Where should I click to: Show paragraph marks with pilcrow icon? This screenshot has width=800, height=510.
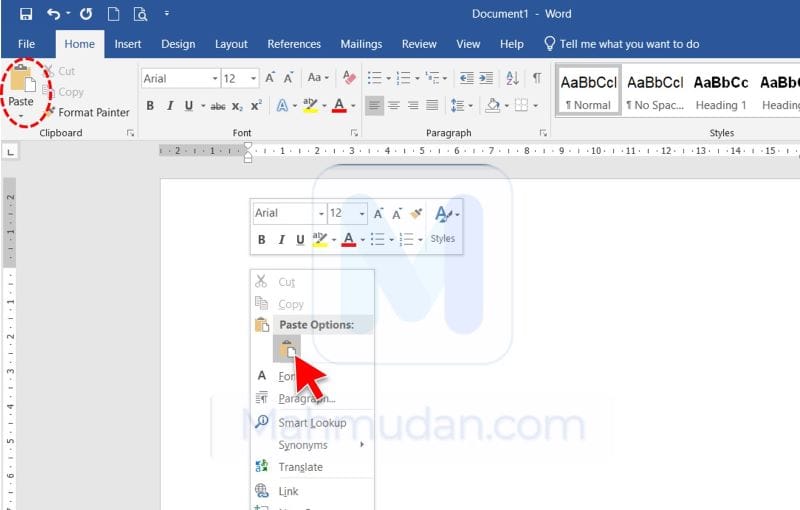[x=537, y=78]
